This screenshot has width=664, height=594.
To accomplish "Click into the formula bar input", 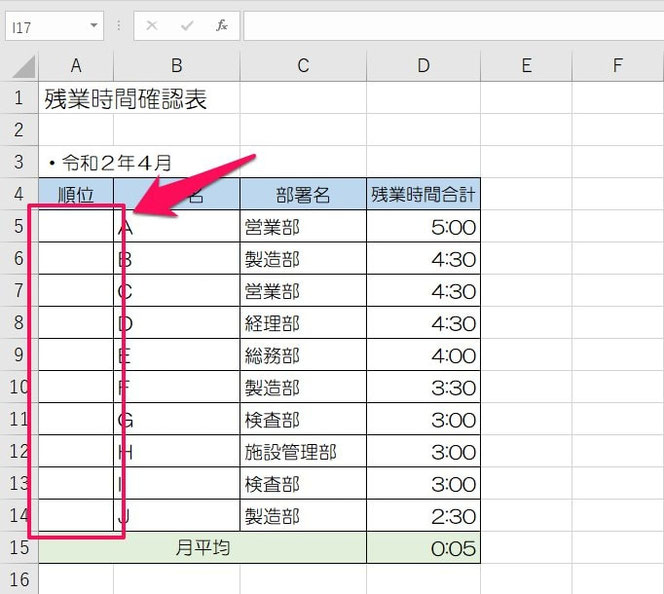I will (454, 26).
